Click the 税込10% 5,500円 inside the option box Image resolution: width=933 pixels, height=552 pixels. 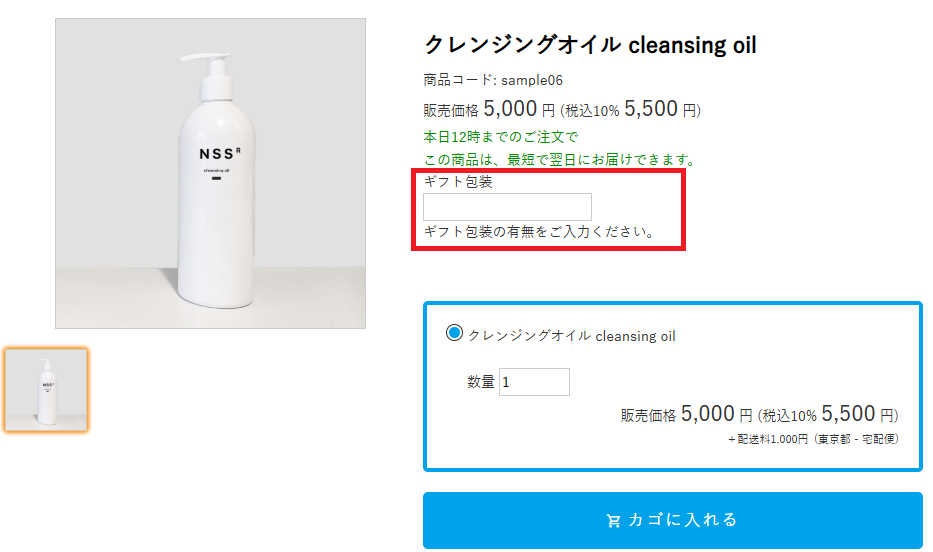[x=828, y=414]
